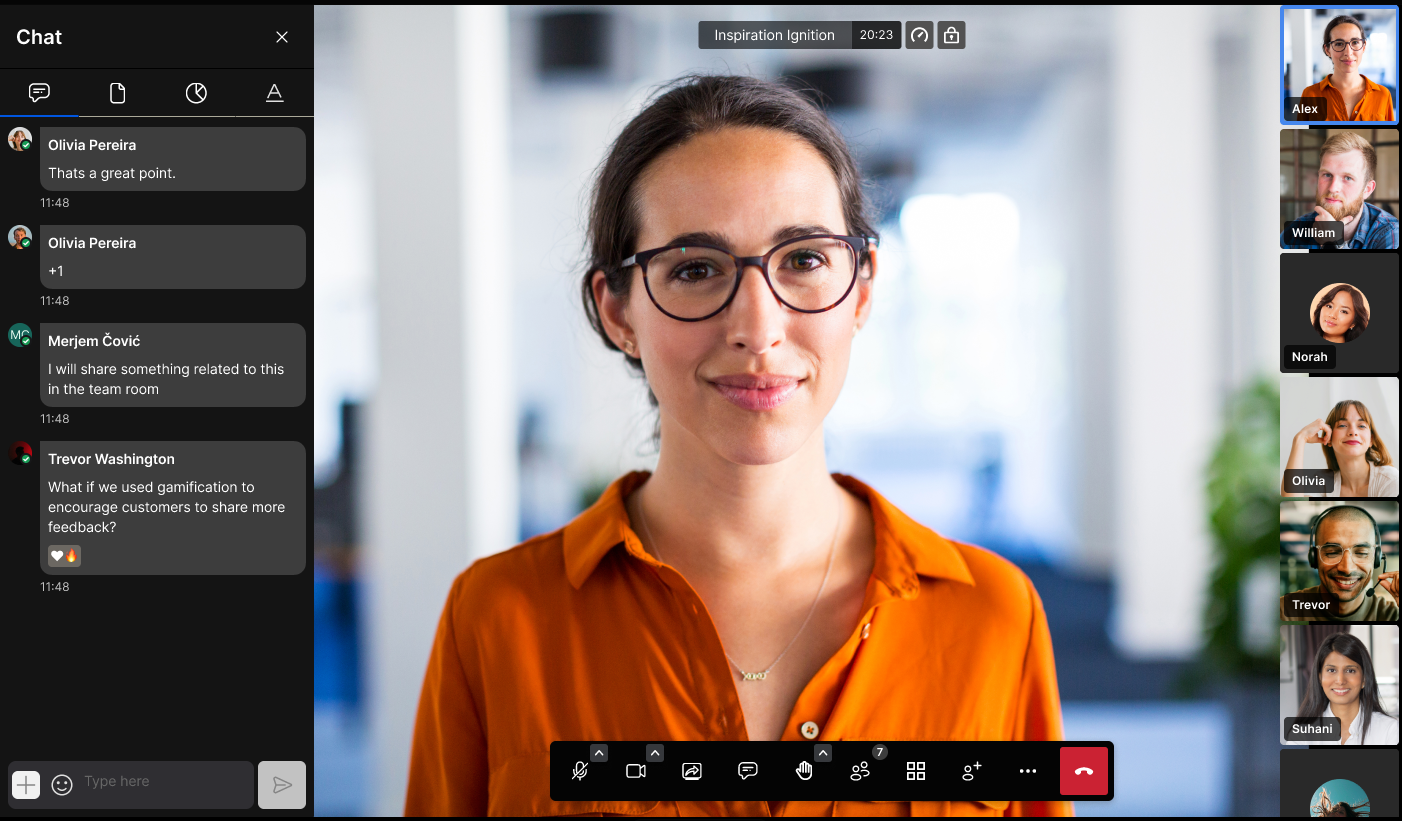Click 11:48 timestamp under Merjem Čović's message
Image resolution: width=1402 pixels, height=821 pixels.
click(x=55, y=419)
